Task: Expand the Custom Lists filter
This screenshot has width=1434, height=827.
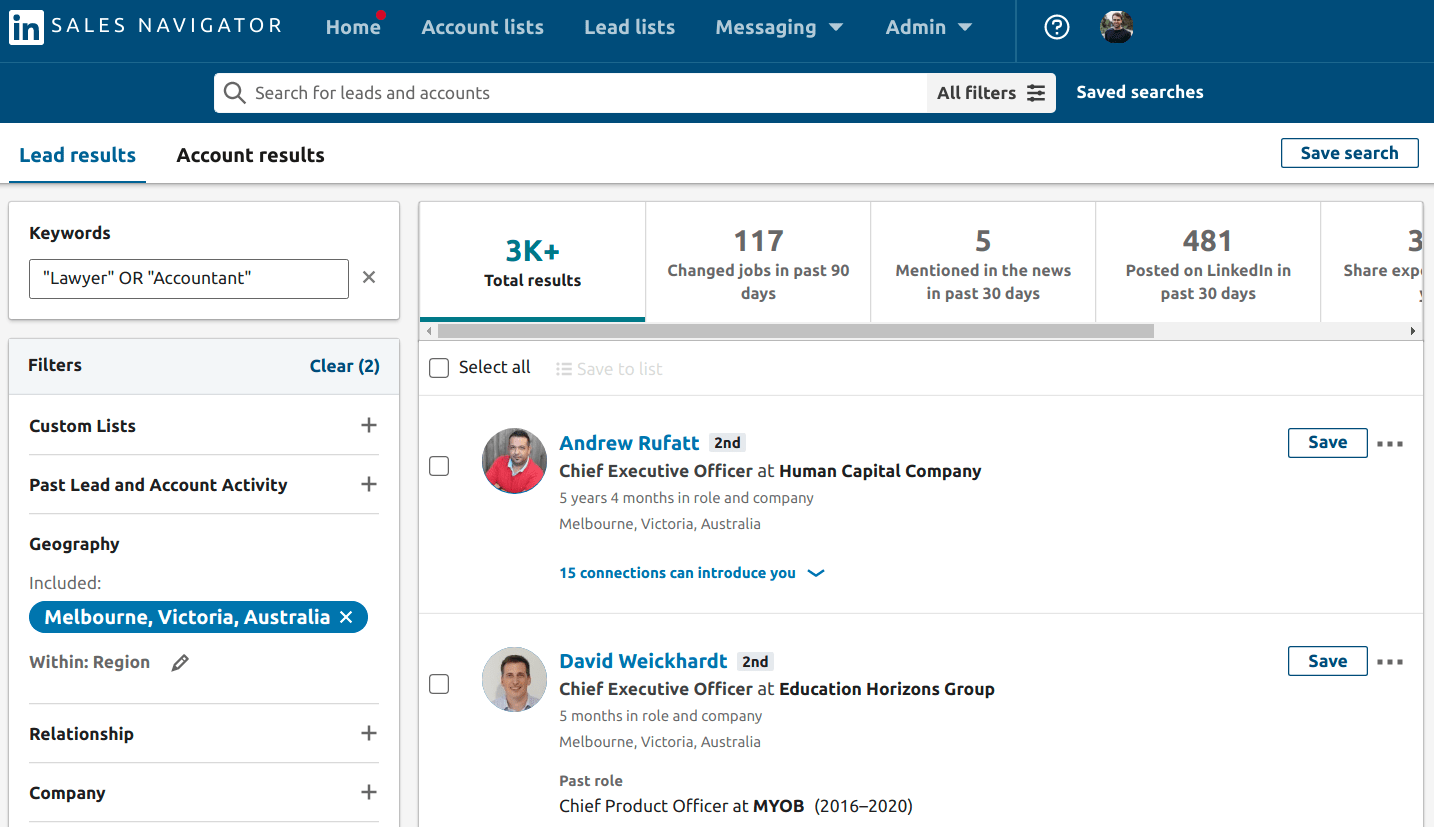Action: click(369, 425)
